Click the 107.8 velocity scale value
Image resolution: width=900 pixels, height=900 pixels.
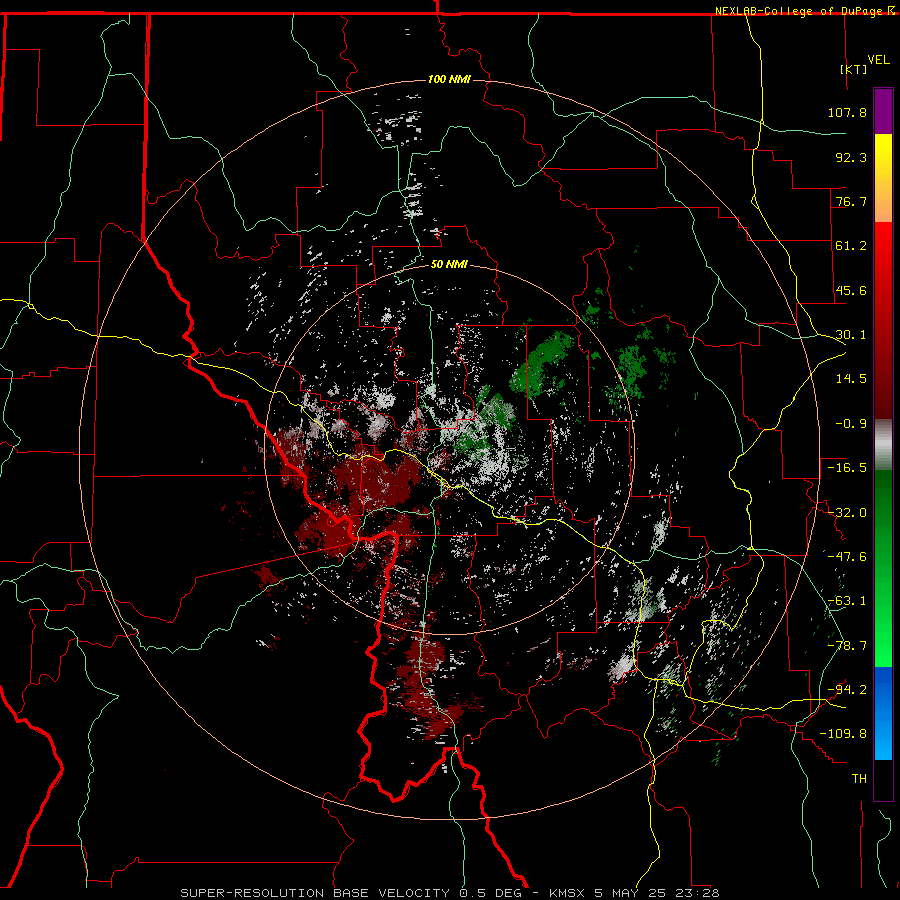click(847, 112)
